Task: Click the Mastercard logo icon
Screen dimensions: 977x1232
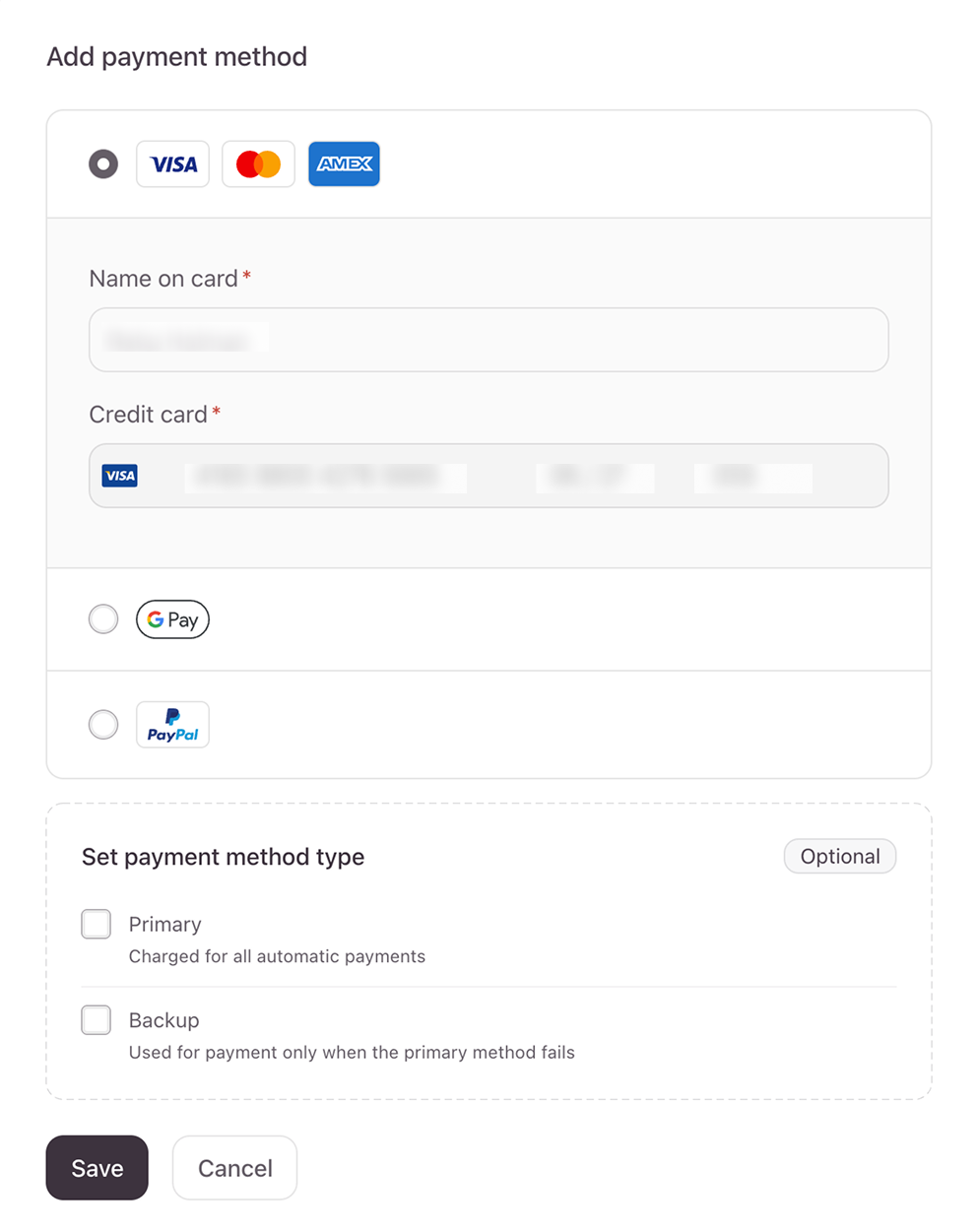Action: [x=258, y=164]
